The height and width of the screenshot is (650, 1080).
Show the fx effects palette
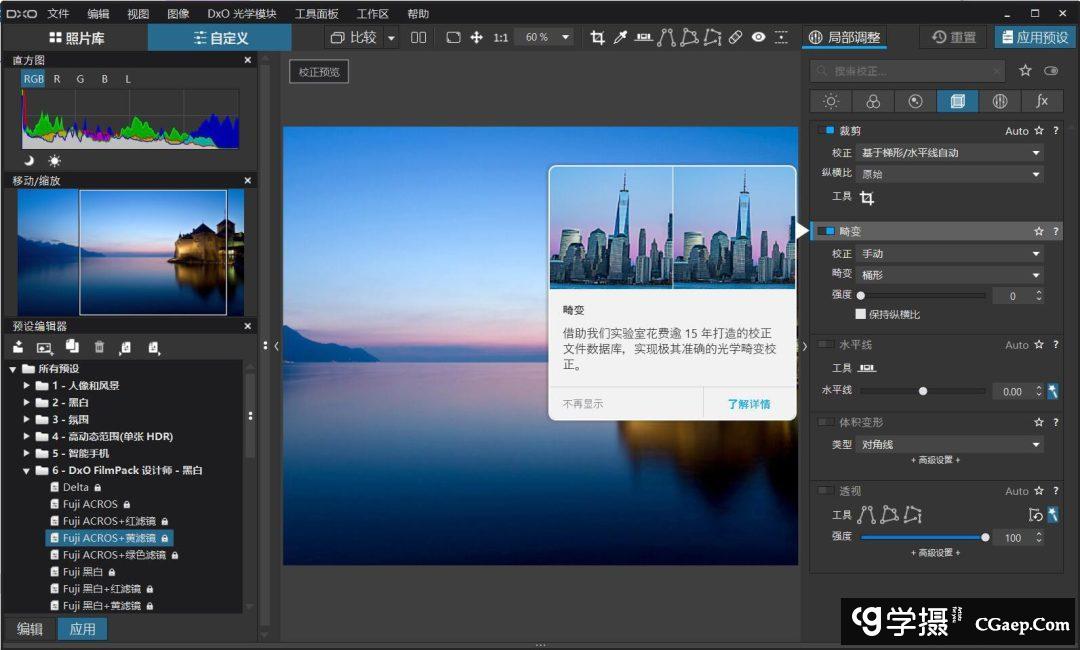pos(1042,101)
